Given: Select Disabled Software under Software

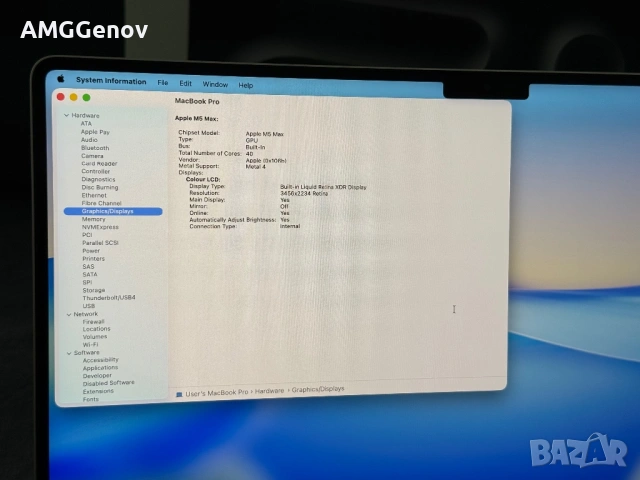Looking at the screenshot, I should coord(109,383).
